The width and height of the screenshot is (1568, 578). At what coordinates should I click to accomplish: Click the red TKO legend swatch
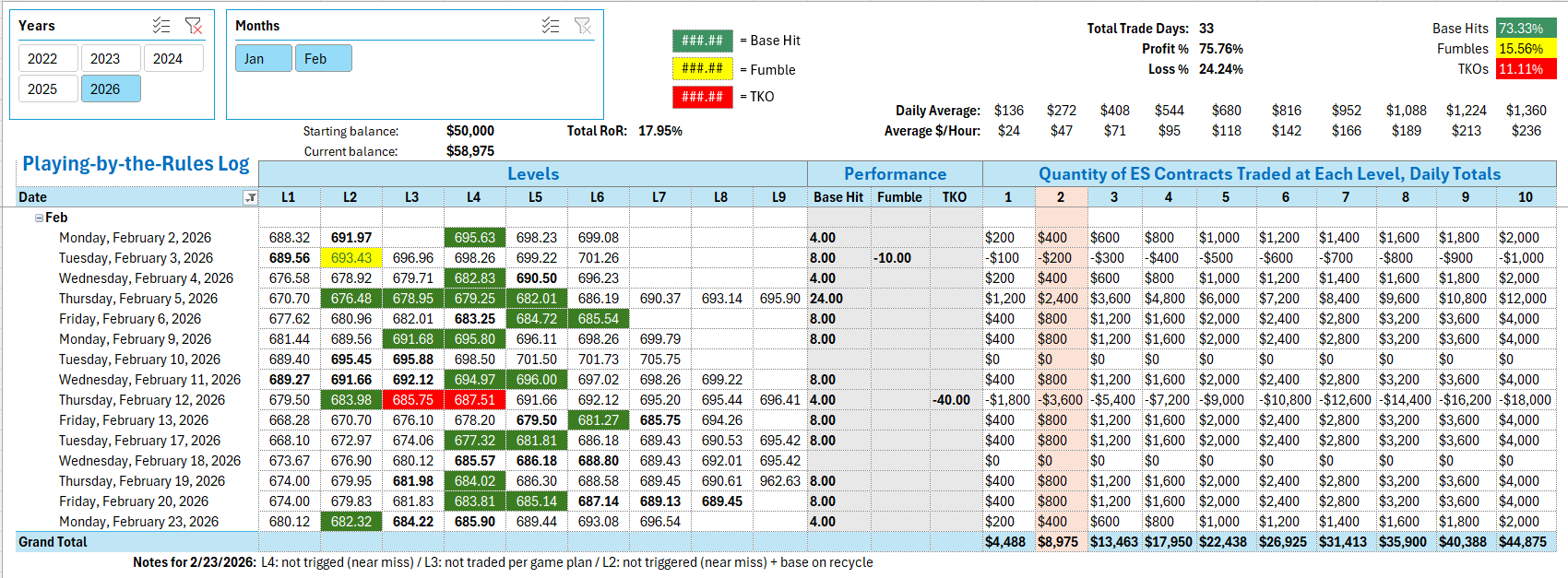click(702, 97)
